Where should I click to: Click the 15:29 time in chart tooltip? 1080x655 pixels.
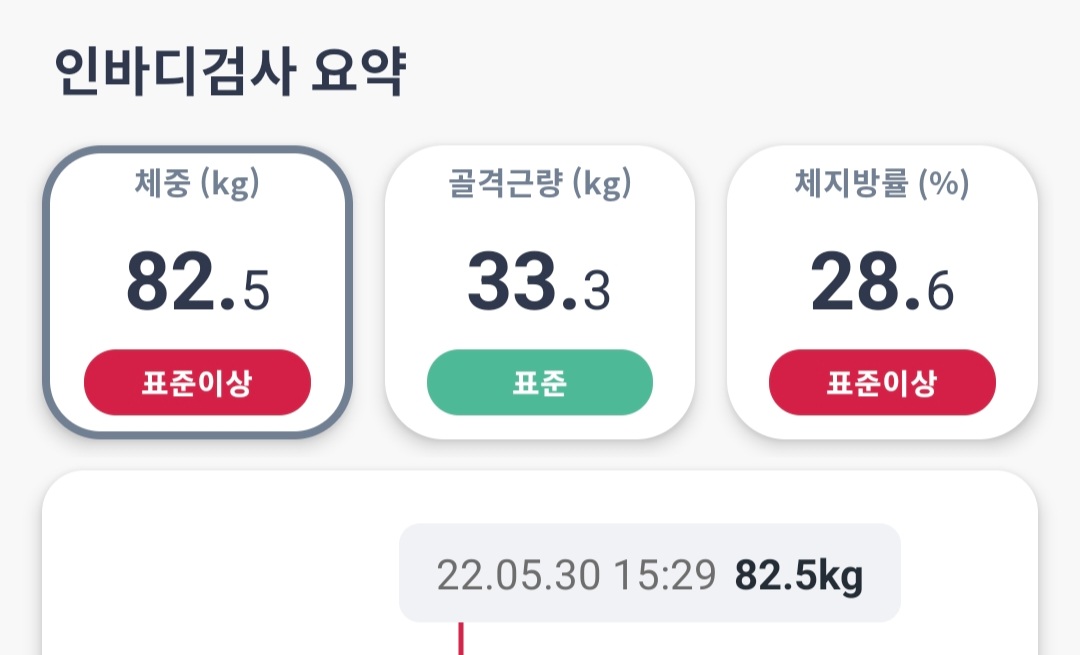tap(665, 576)
